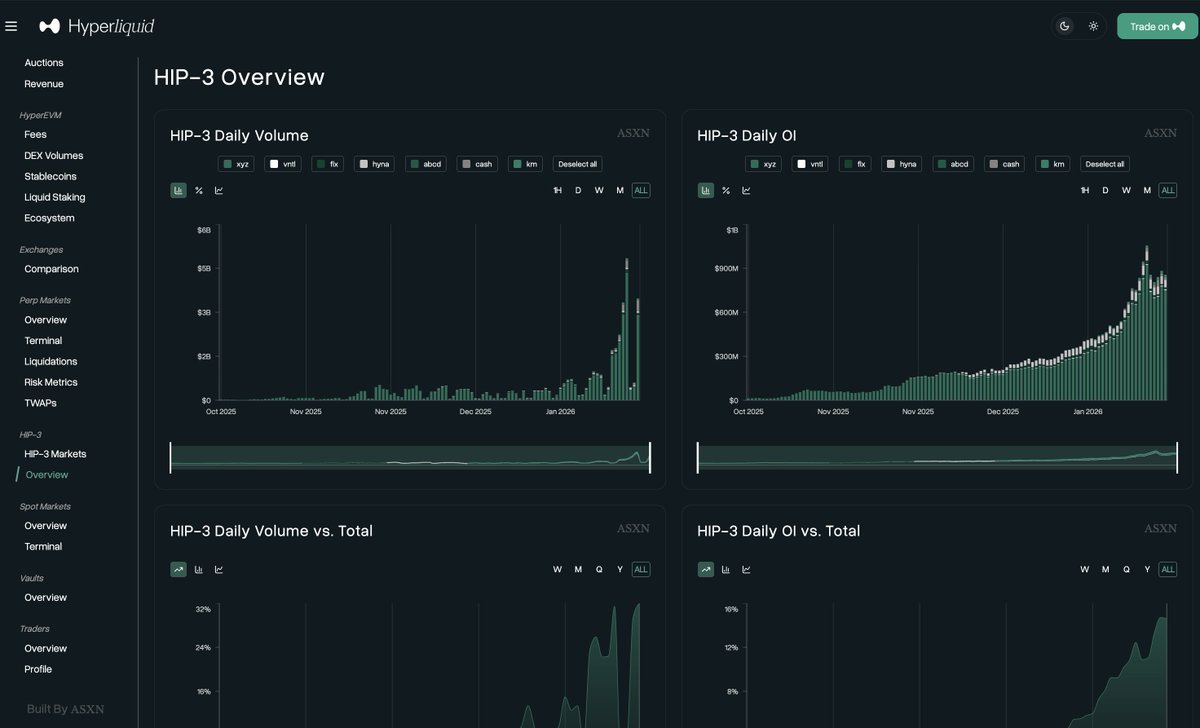Deselect all series in Daily Volume
Screen dimensions: 1200x728
click(577, 164)
